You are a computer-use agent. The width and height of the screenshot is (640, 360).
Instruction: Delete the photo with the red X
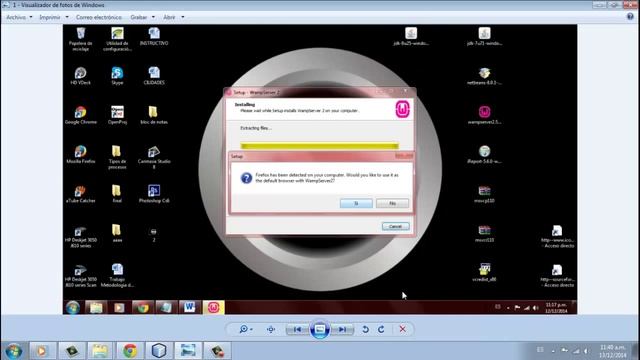(402, 329)
